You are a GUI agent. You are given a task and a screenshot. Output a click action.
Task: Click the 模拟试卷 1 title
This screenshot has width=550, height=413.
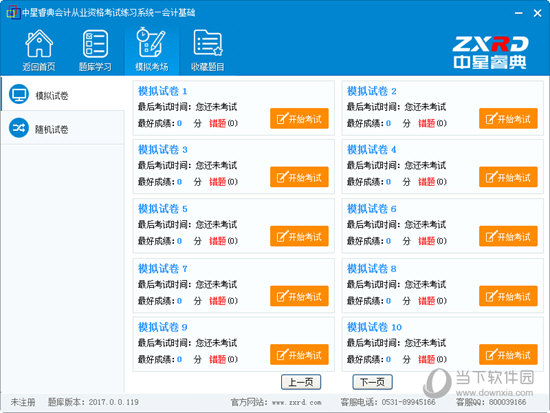click(162, 91)
